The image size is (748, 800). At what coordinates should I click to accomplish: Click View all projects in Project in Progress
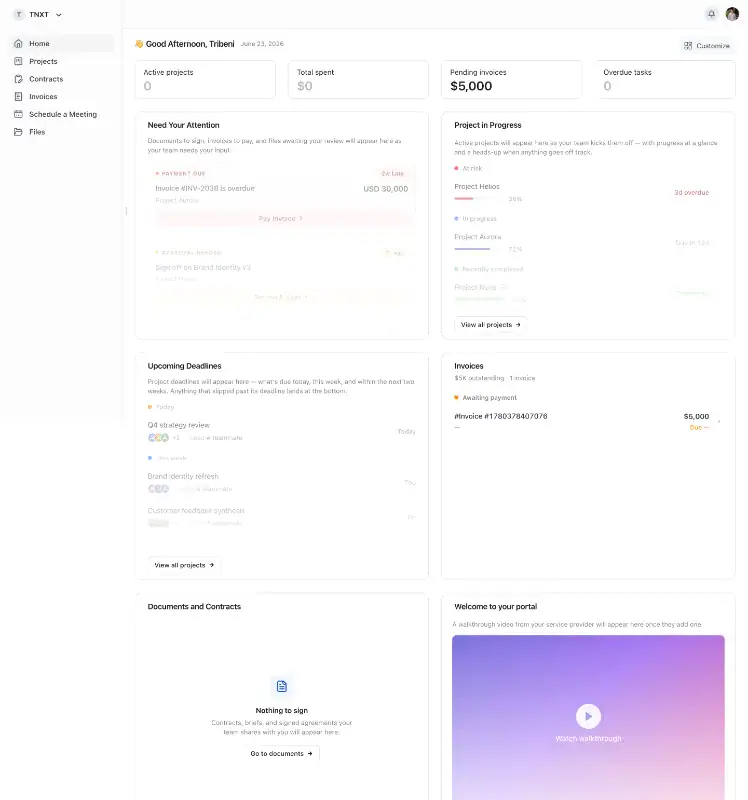[x=490, y=324]
